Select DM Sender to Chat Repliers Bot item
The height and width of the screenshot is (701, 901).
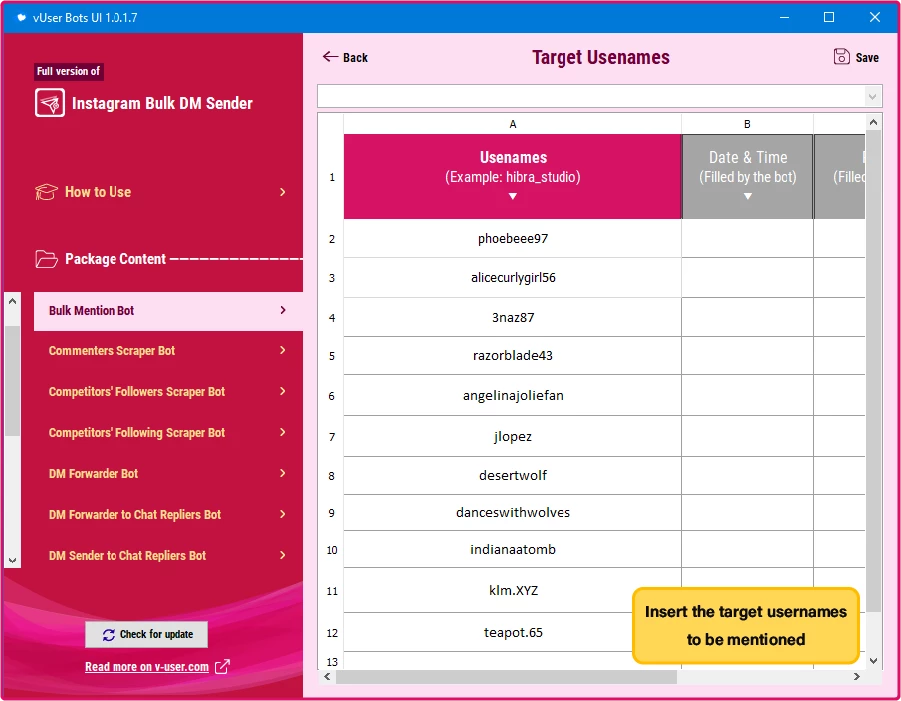168,556
